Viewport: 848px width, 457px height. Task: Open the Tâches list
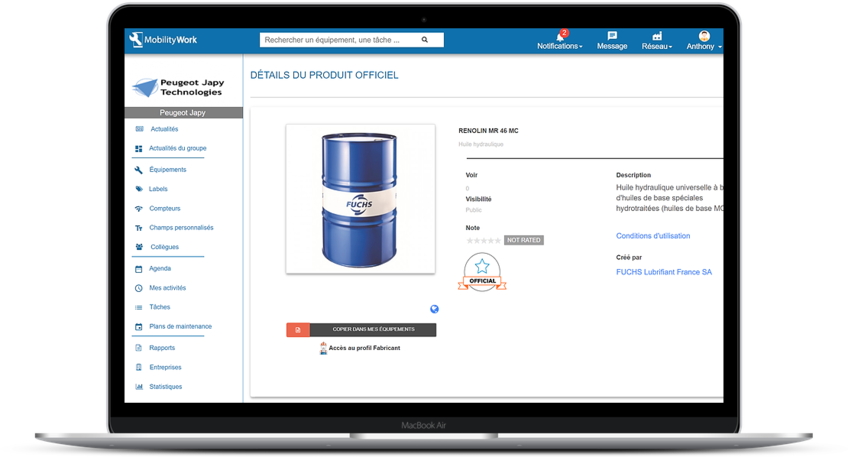point(160,307)
